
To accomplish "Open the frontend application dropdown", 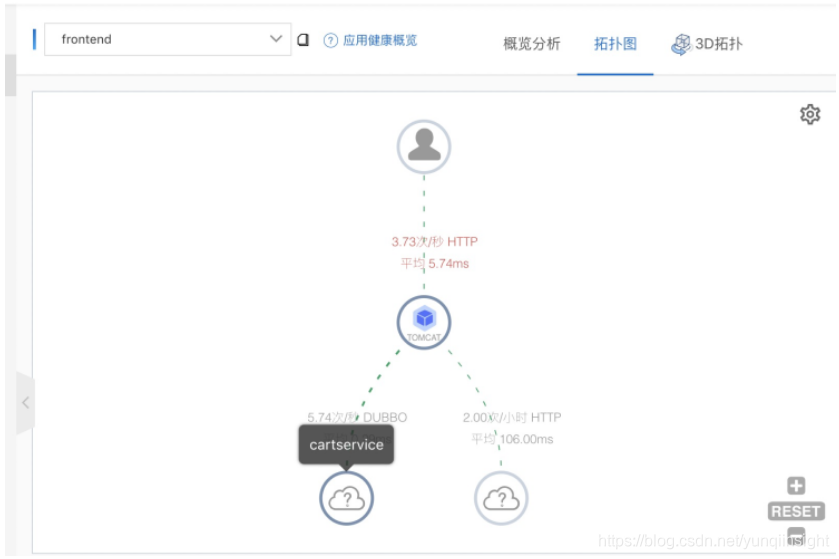I will tap(167, 40).
